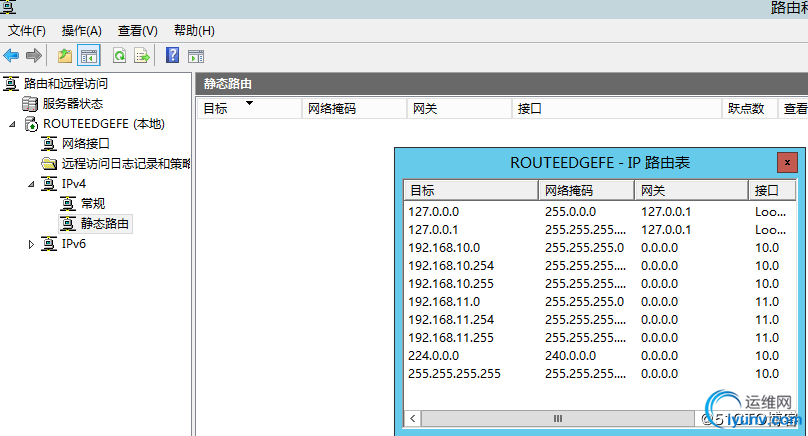Close the ROUTEEDGEFE - IP 路由表 window

pos(787,163)
